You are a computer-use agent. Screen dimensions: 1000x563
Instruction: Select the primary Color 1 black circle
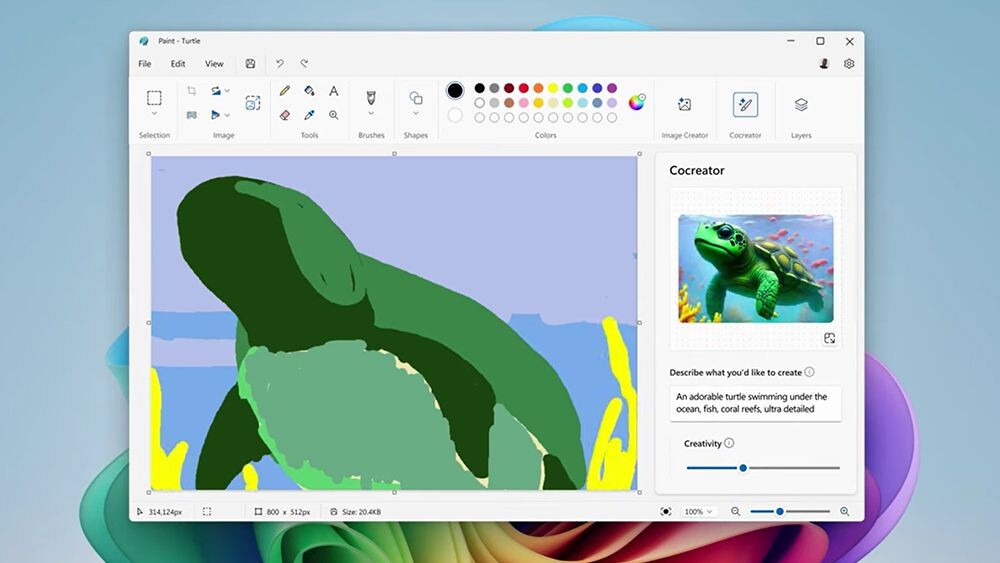coord(455,91)
